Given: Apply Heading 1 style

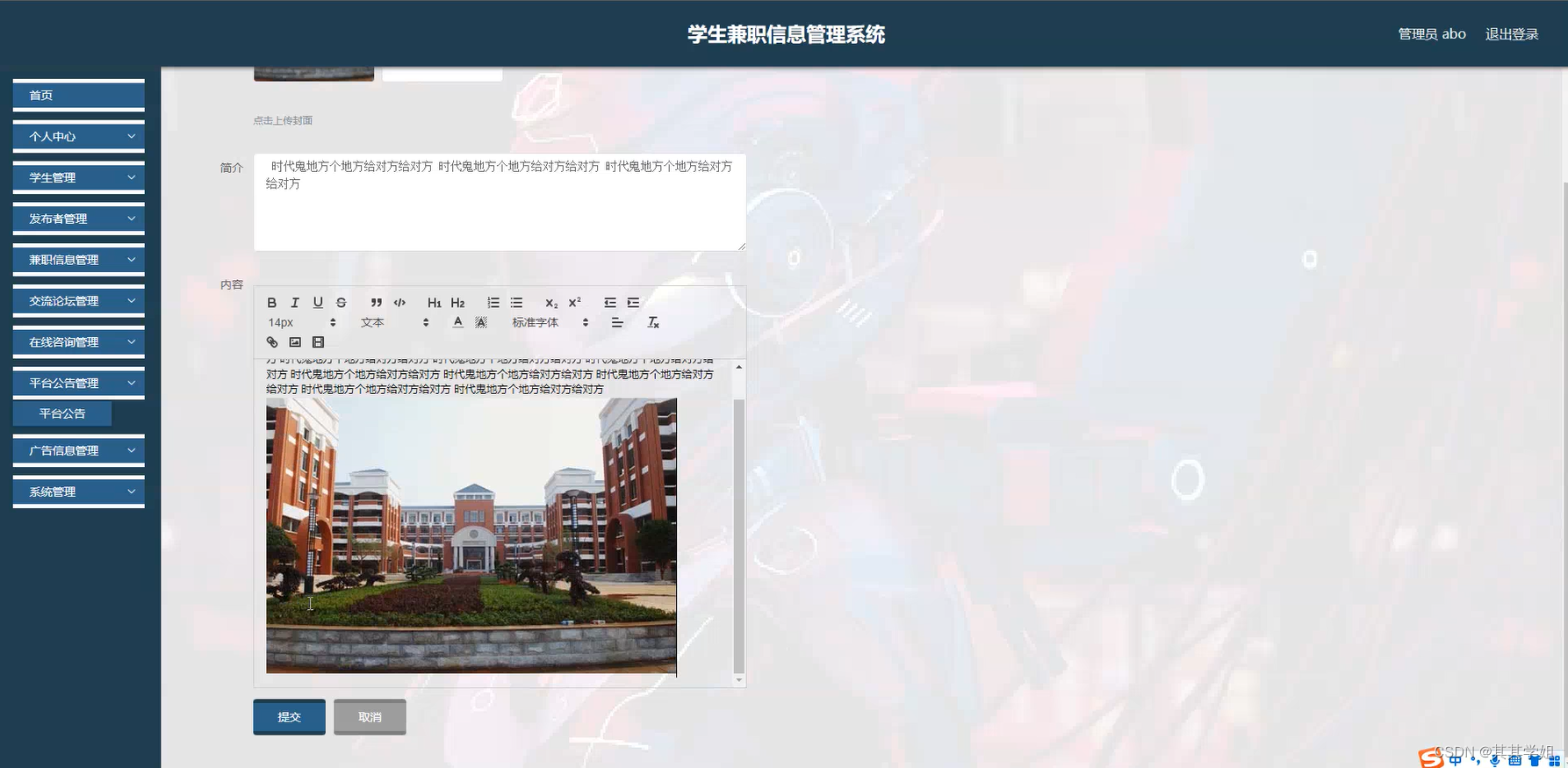Looking at the screenshot, I should click(x=435, y=303).
